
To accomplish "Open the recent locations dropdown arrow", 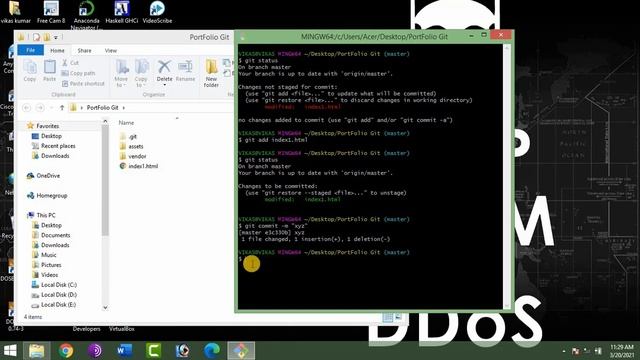I will (51, 108).
